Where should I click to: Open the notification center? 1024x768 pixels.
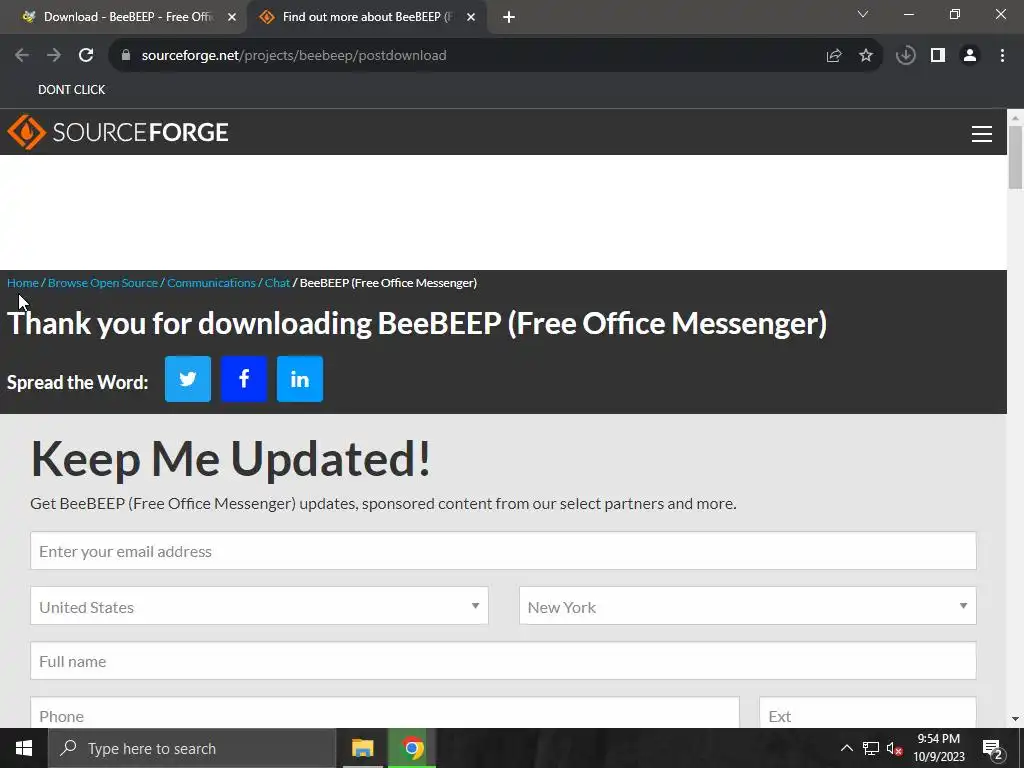click(993, 749)
